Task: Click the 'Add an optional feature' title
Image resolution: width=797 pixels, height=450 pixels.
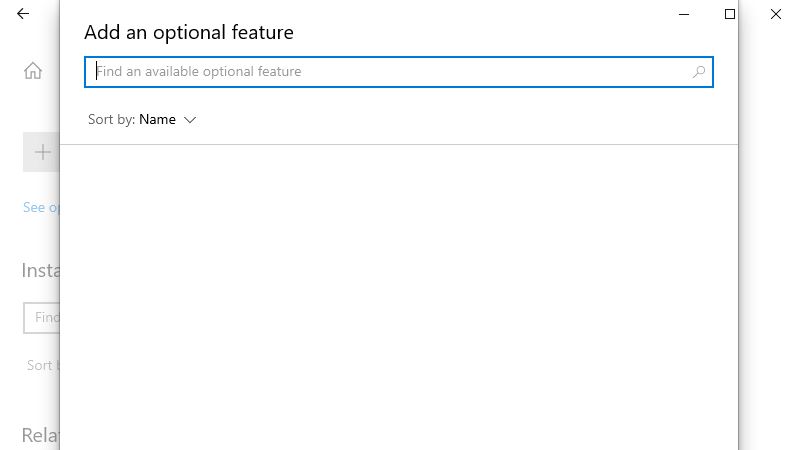Action: click(189, 33)
